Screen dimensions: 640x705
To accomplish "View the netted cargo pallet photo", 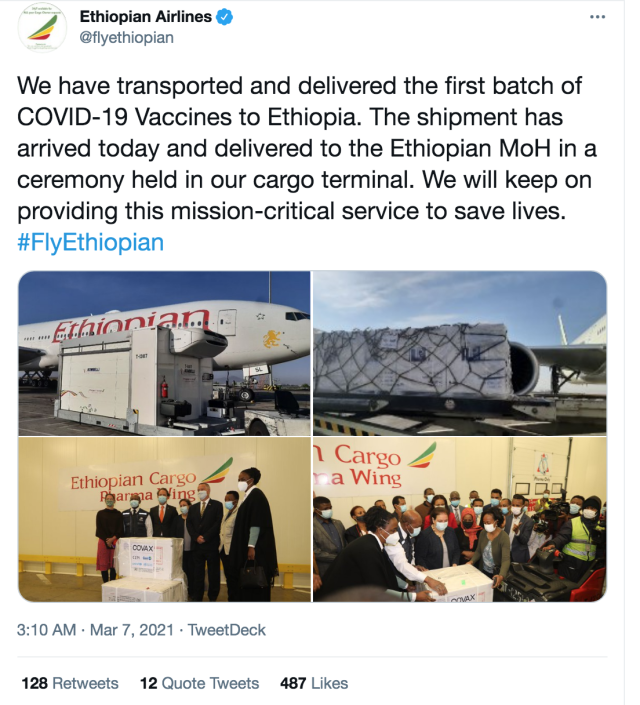I will pos(460,353).
